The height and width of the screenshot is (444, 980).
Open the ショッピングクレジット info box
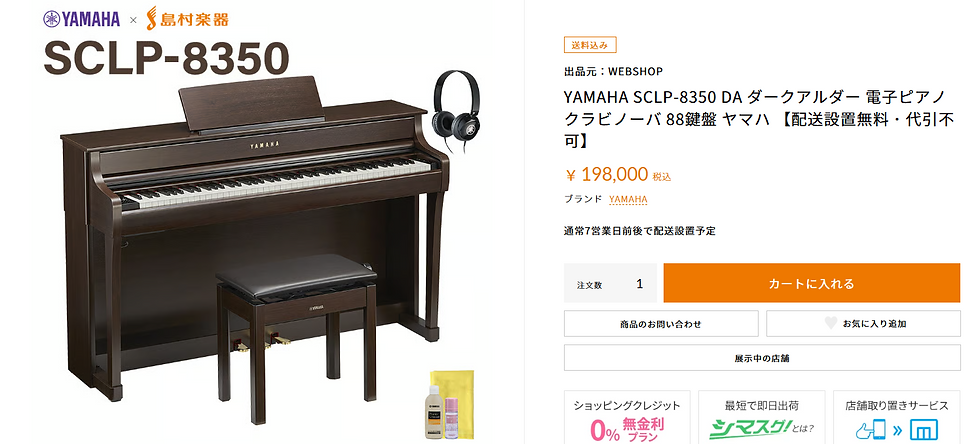(x=627, y=417)
